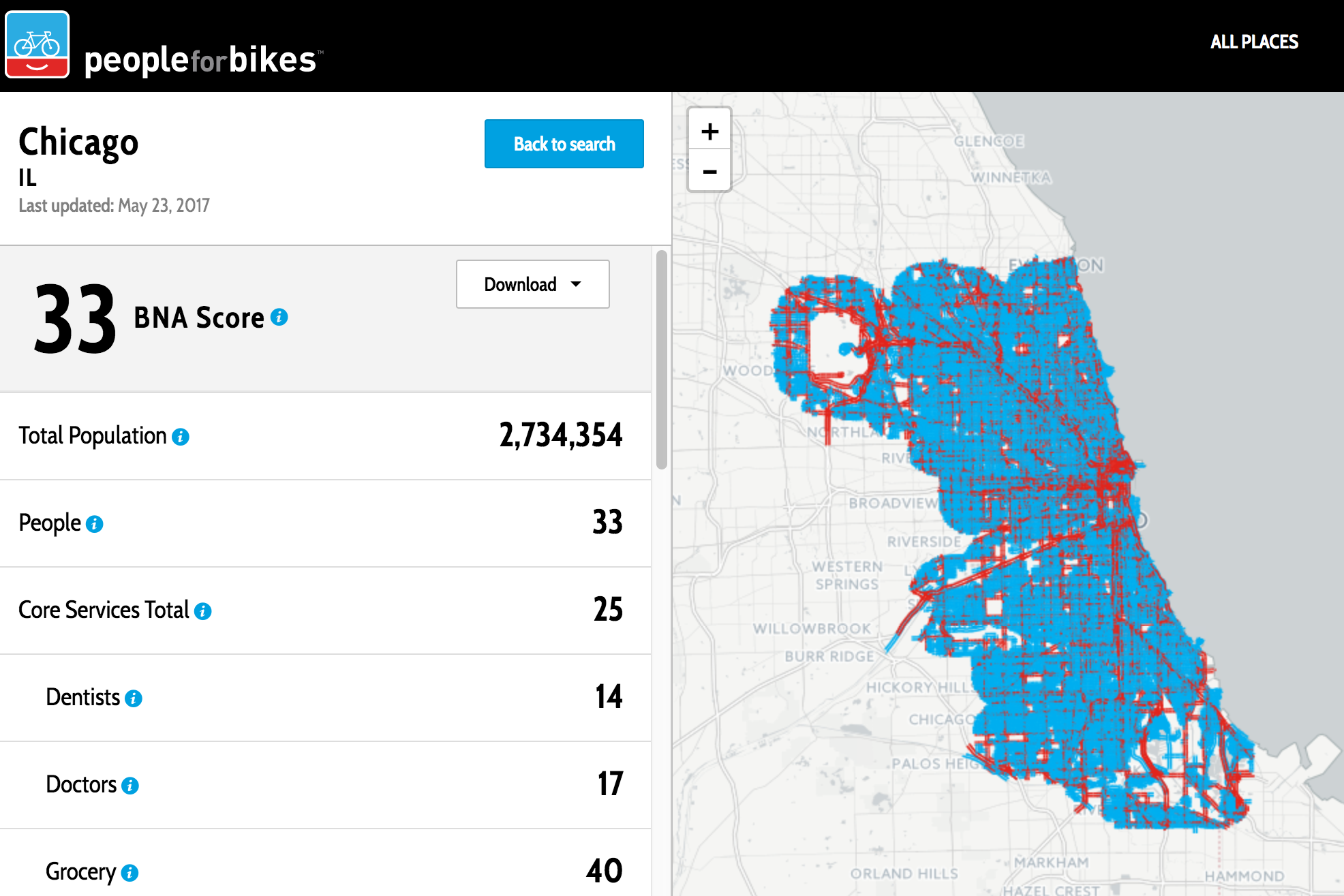Open the Dentists info tooltip
The image size is (1344, 896).
click(134, 698)
